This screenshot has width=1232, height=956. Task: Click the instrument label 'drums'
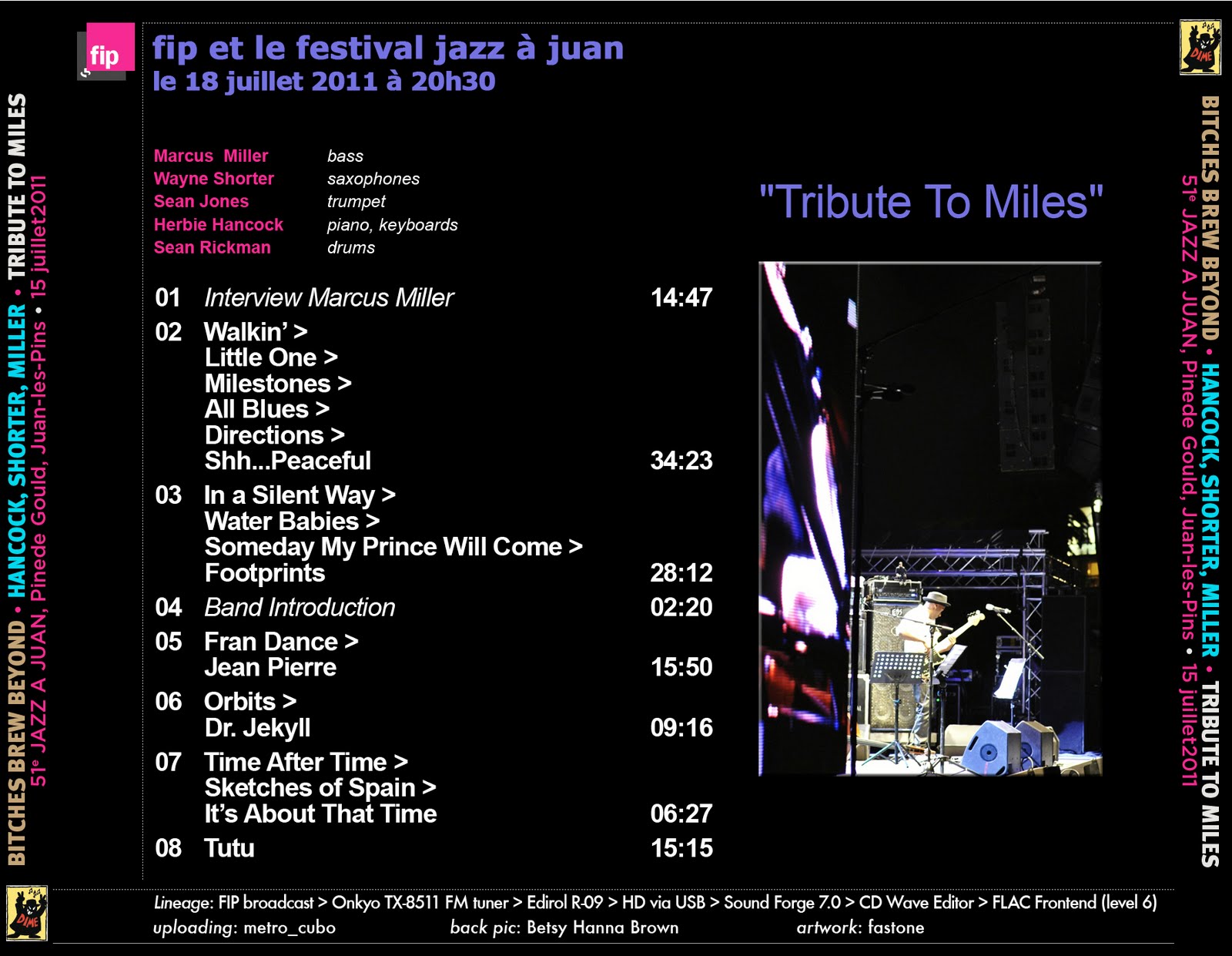click(x=351, y=248)
